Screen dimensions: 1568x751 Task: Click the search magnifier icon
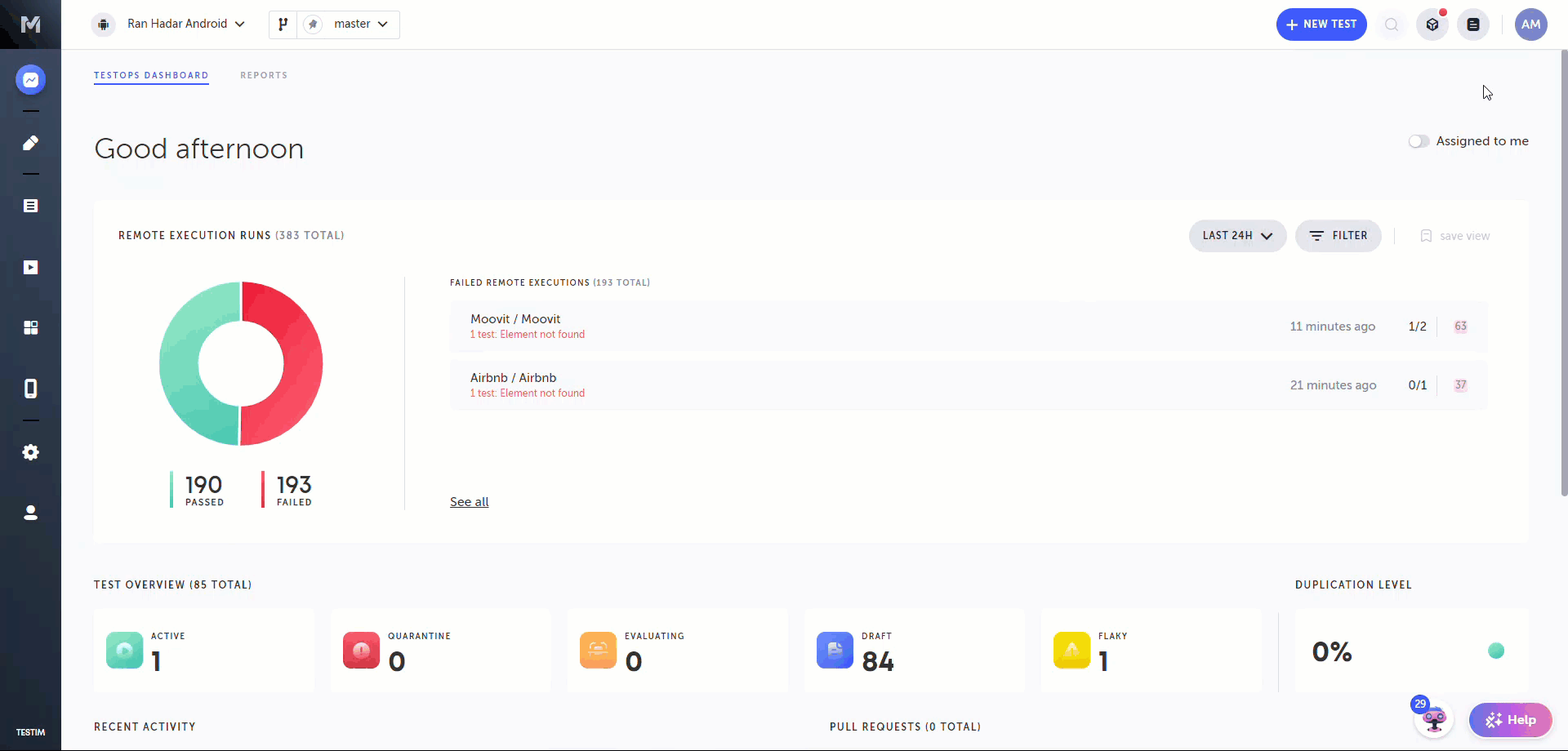point(1392,24)
